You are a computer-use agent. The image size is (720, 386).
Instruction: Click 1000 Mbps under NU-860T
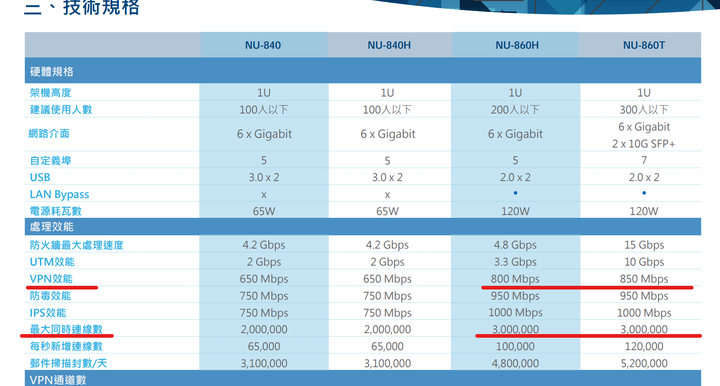[x=644, y=313]
